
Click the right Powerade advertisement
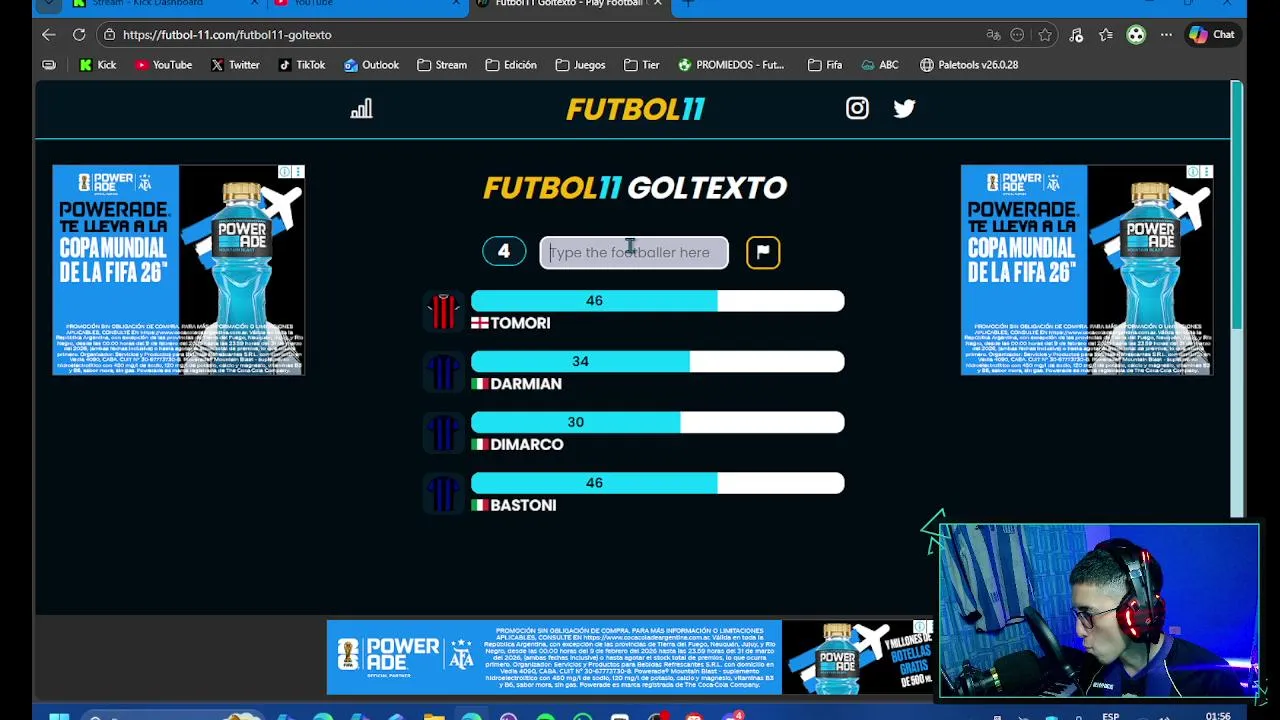pyautogui.click(x=1087, y=270)
